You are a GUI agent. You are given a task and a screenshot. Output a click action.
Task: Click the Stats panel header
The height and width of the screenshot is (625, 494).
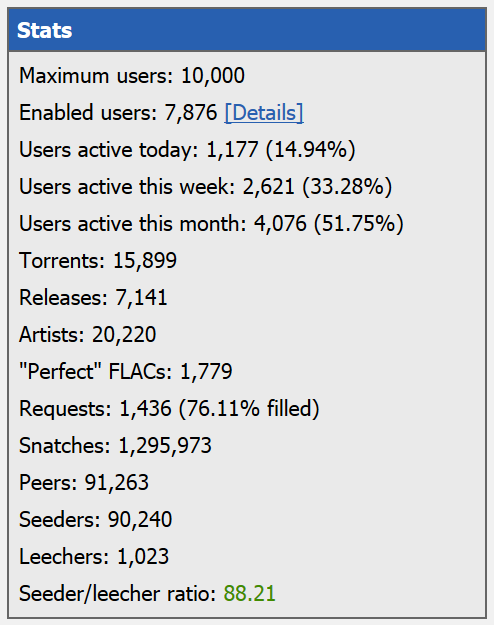[247, 30]
